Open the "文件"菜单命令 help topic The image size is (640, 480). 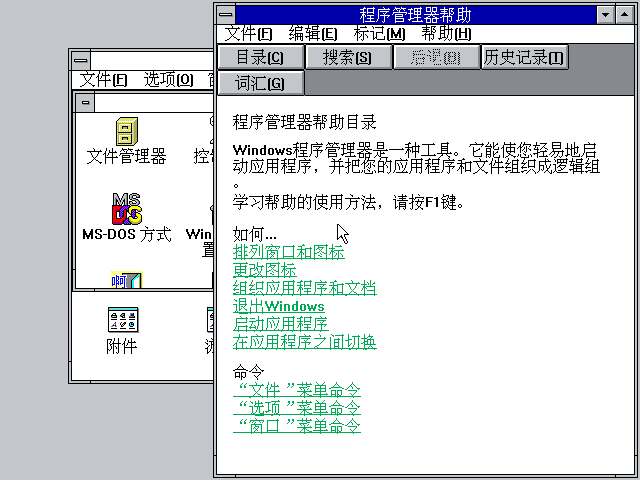tap(297, 391)
